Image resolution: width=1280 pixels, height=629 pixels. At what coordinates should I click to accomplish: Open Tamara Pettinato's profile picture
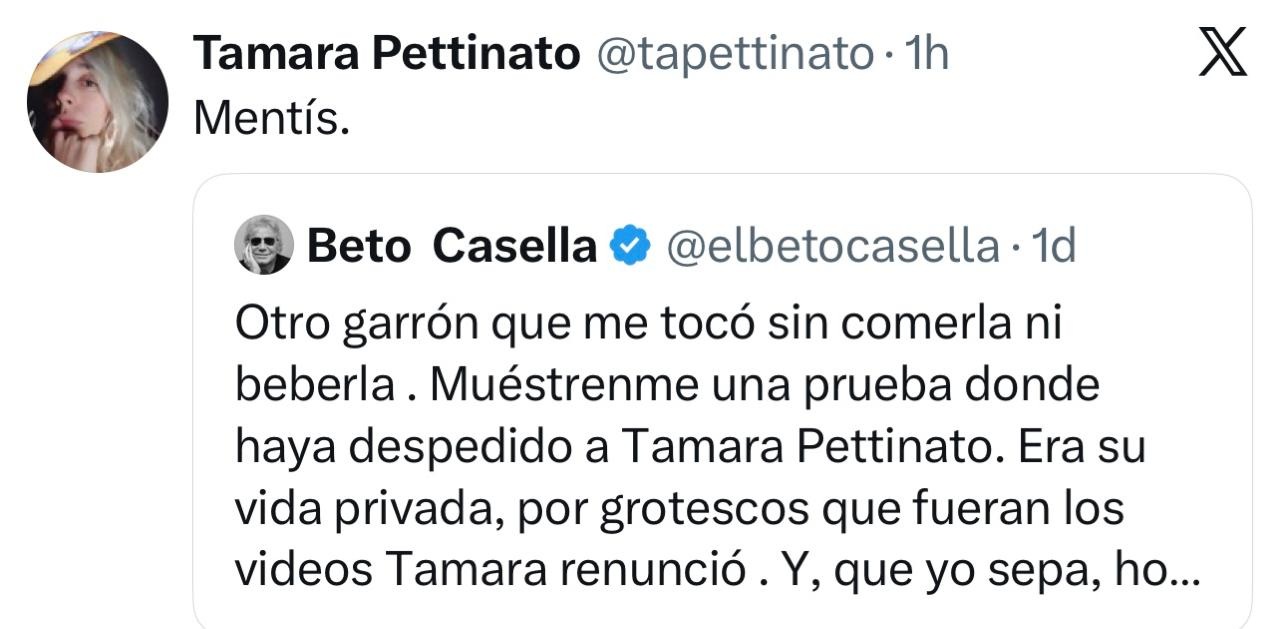coord(98,101)
